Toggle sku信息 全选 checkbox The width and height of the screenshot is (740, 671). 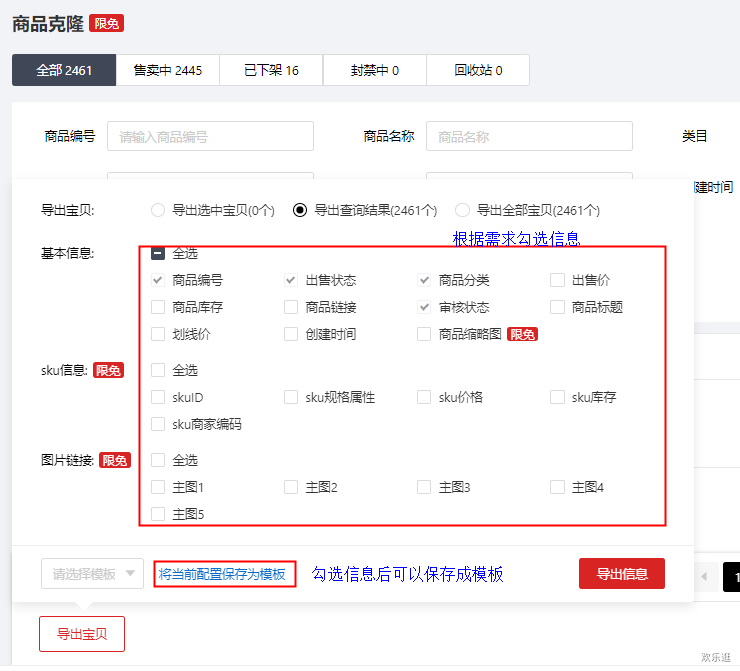pyautogui.click(x=158, y=370)
